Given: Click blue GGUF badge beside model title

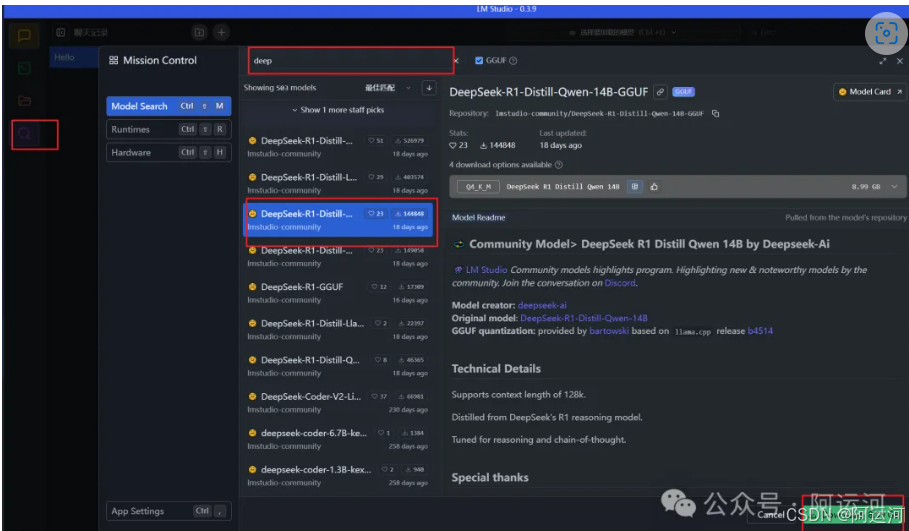Looking at the screenshot, I should pos(683,92).
